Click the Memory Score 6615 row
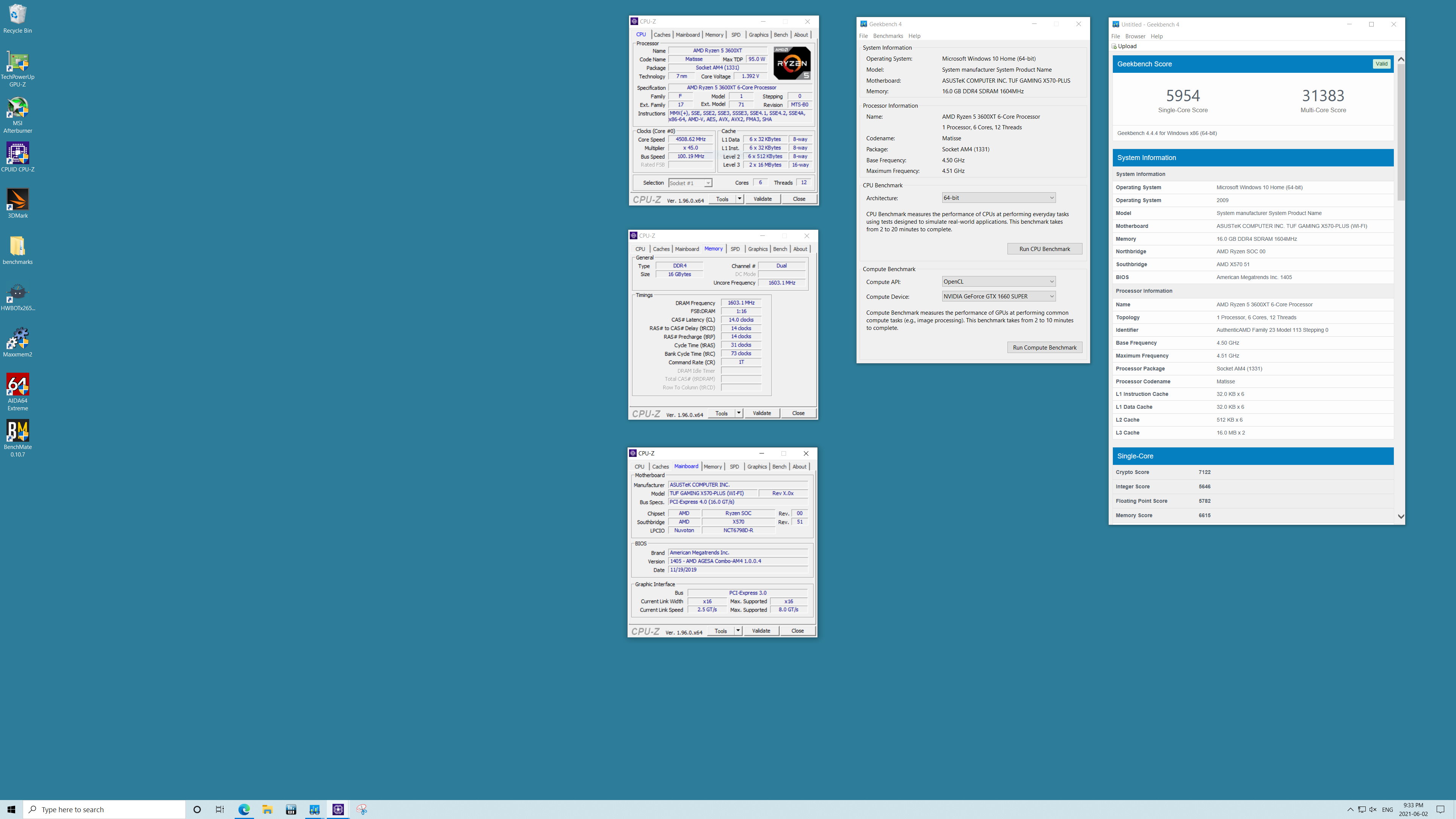Image resolution: width=1456 pixels, height=819 pixels. (x=1253, y=516)
